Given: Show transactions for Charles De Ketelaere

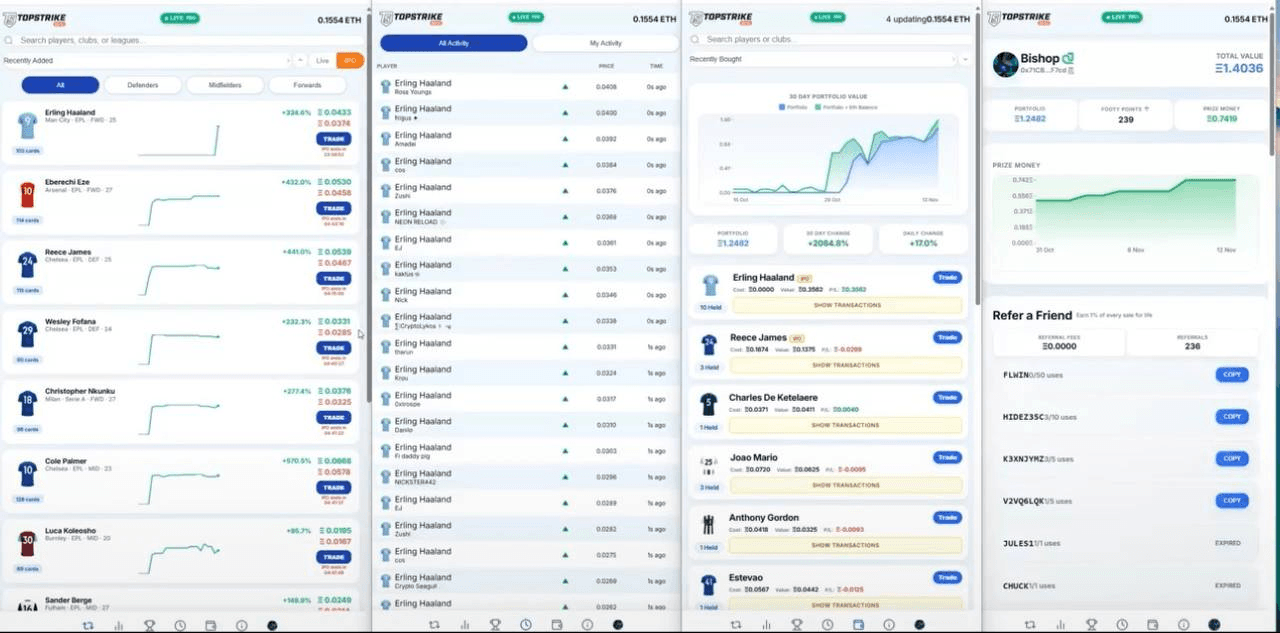Looking at the screenshot, I should (846, 425).
